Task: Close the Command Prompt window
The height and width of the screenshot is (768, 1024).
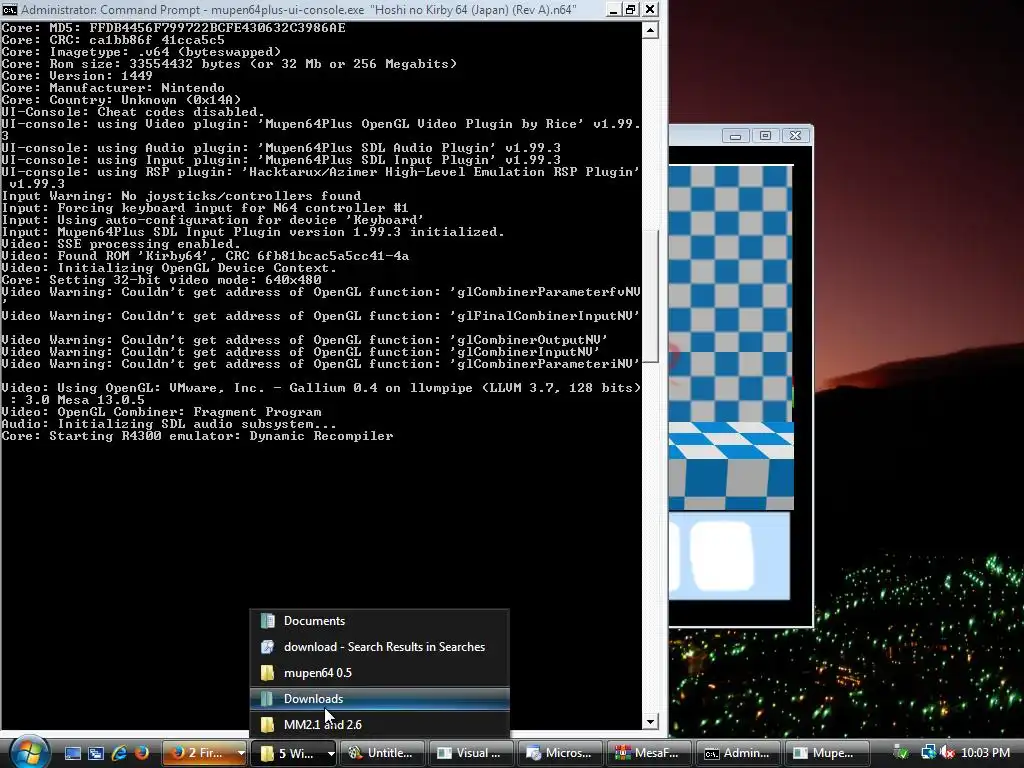Action: point(650,10)
